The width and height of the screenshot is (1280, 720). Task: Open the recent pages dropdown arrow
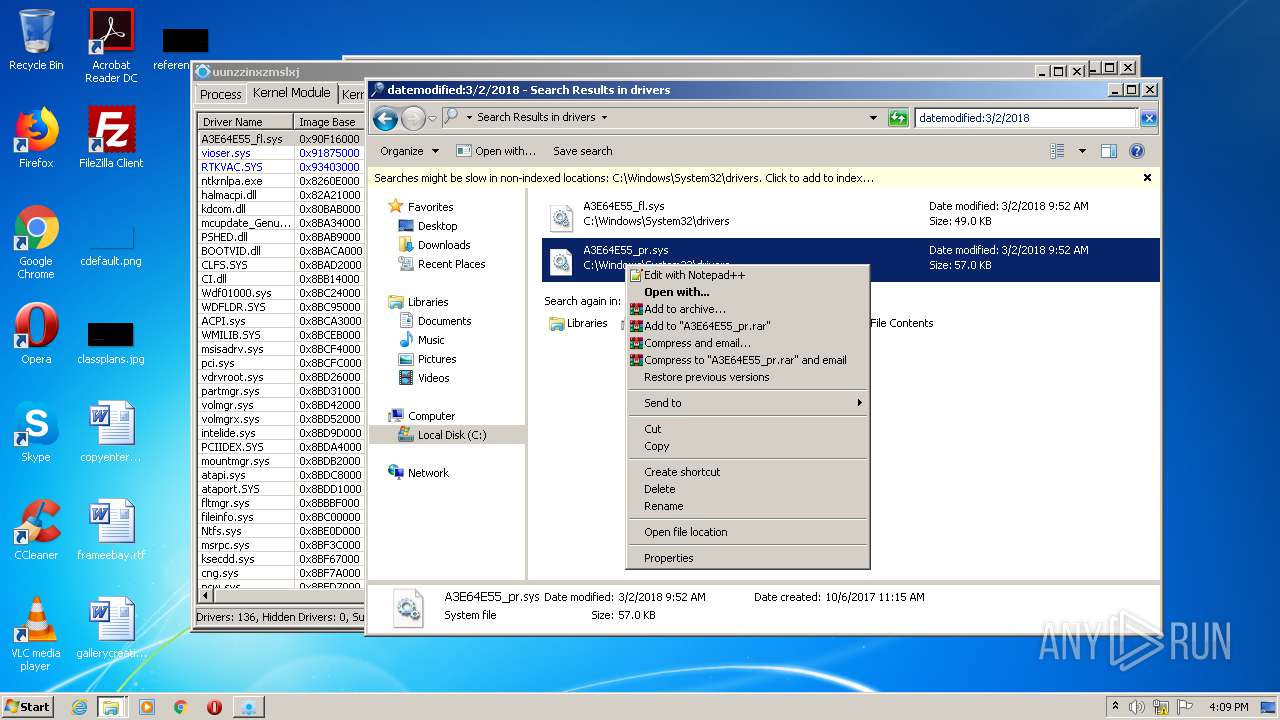[x=432, y=118]
